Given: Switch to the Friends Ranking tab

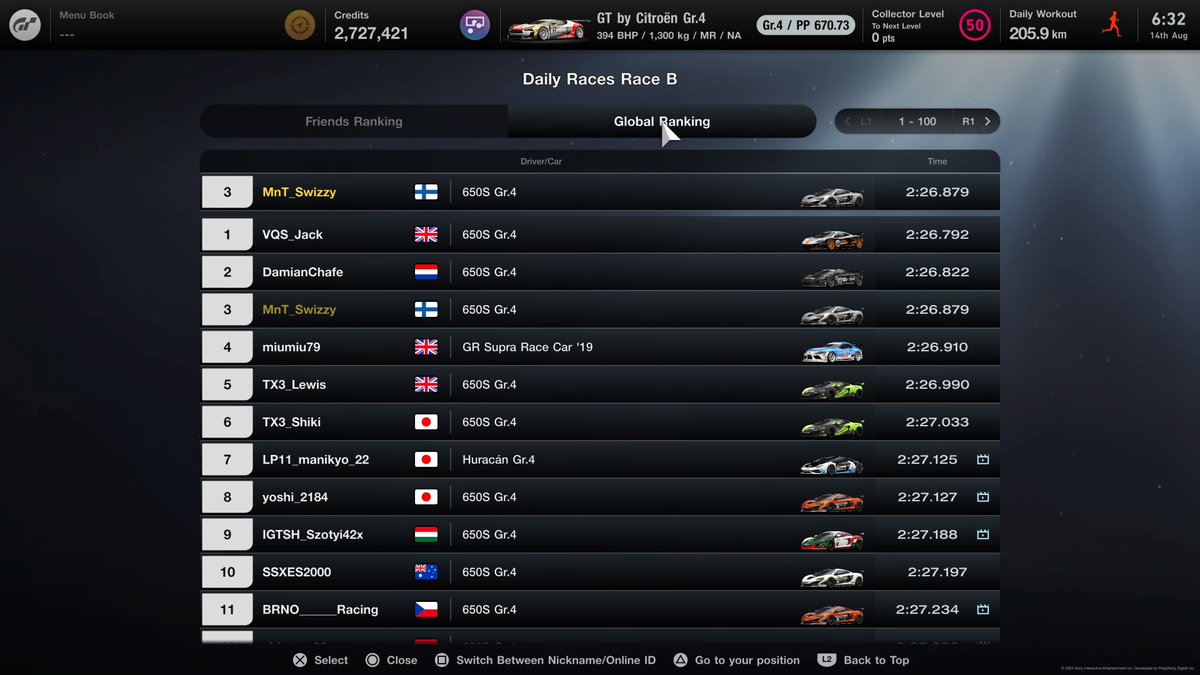Looking at the screenshot, I should (353, 120).
